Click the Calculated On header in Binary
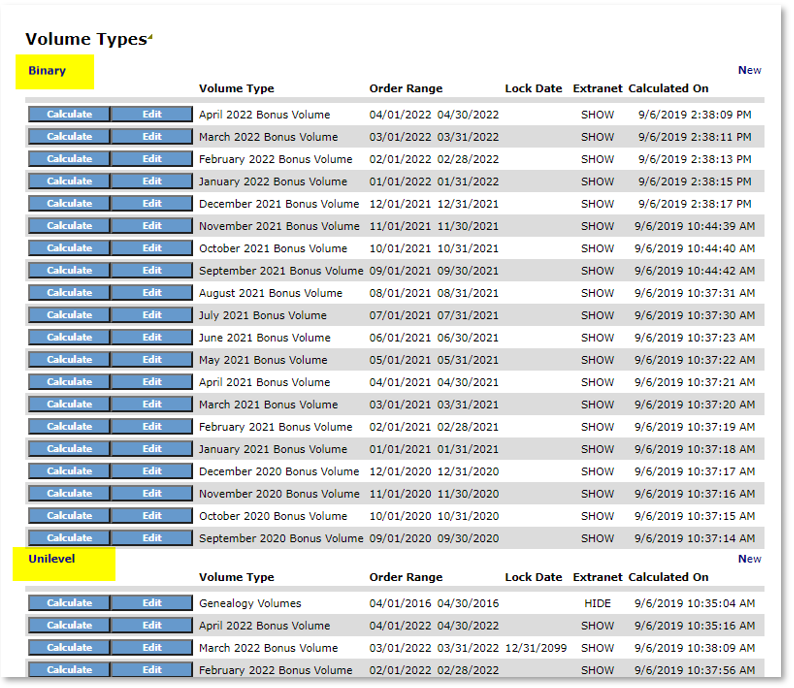This screenshot has width=794, height=688. [668, 89]
